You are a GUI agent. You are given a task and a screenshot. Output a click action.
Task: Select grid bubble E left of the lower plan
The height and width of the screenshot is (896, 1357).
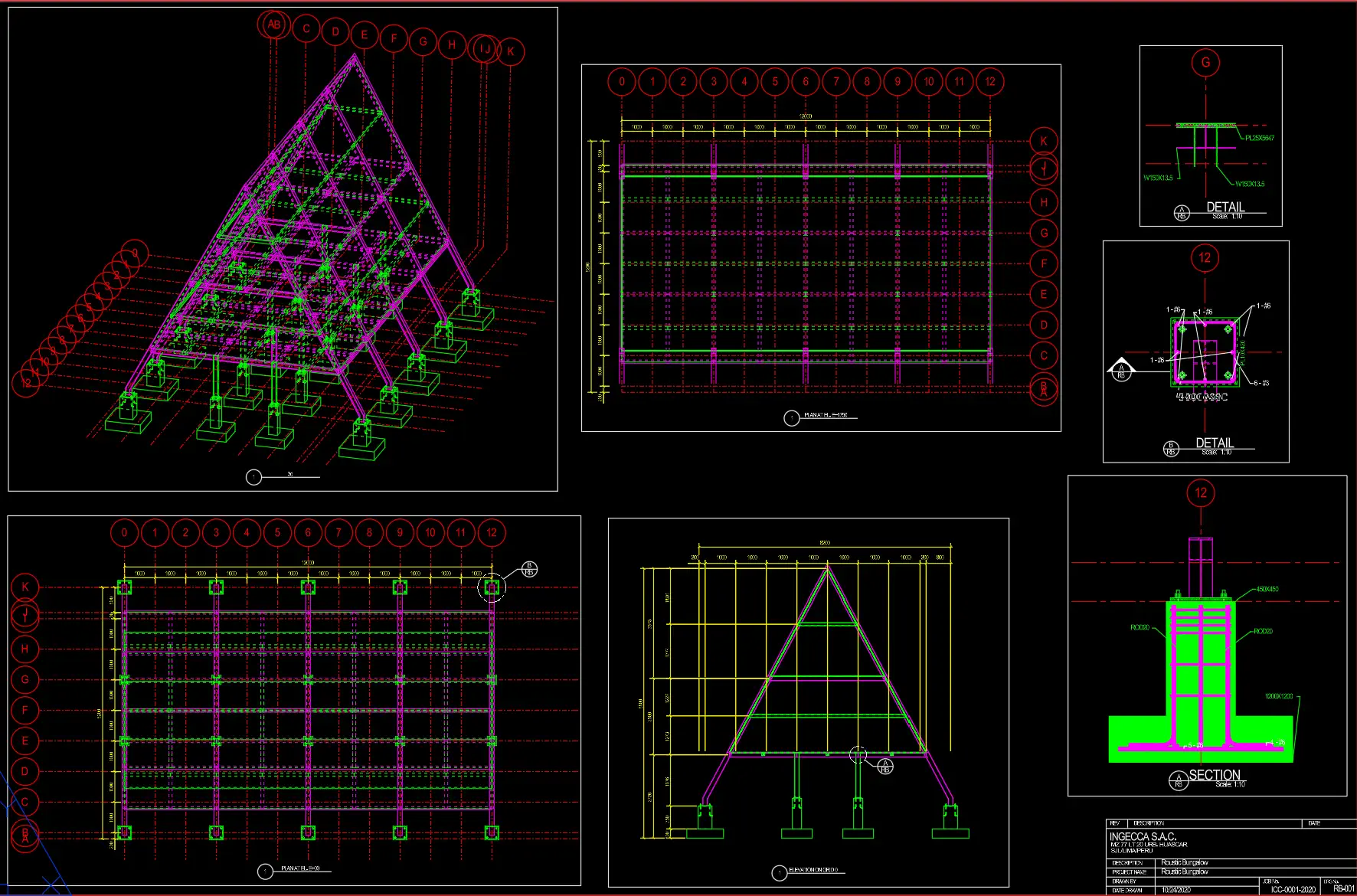(25, 741)
